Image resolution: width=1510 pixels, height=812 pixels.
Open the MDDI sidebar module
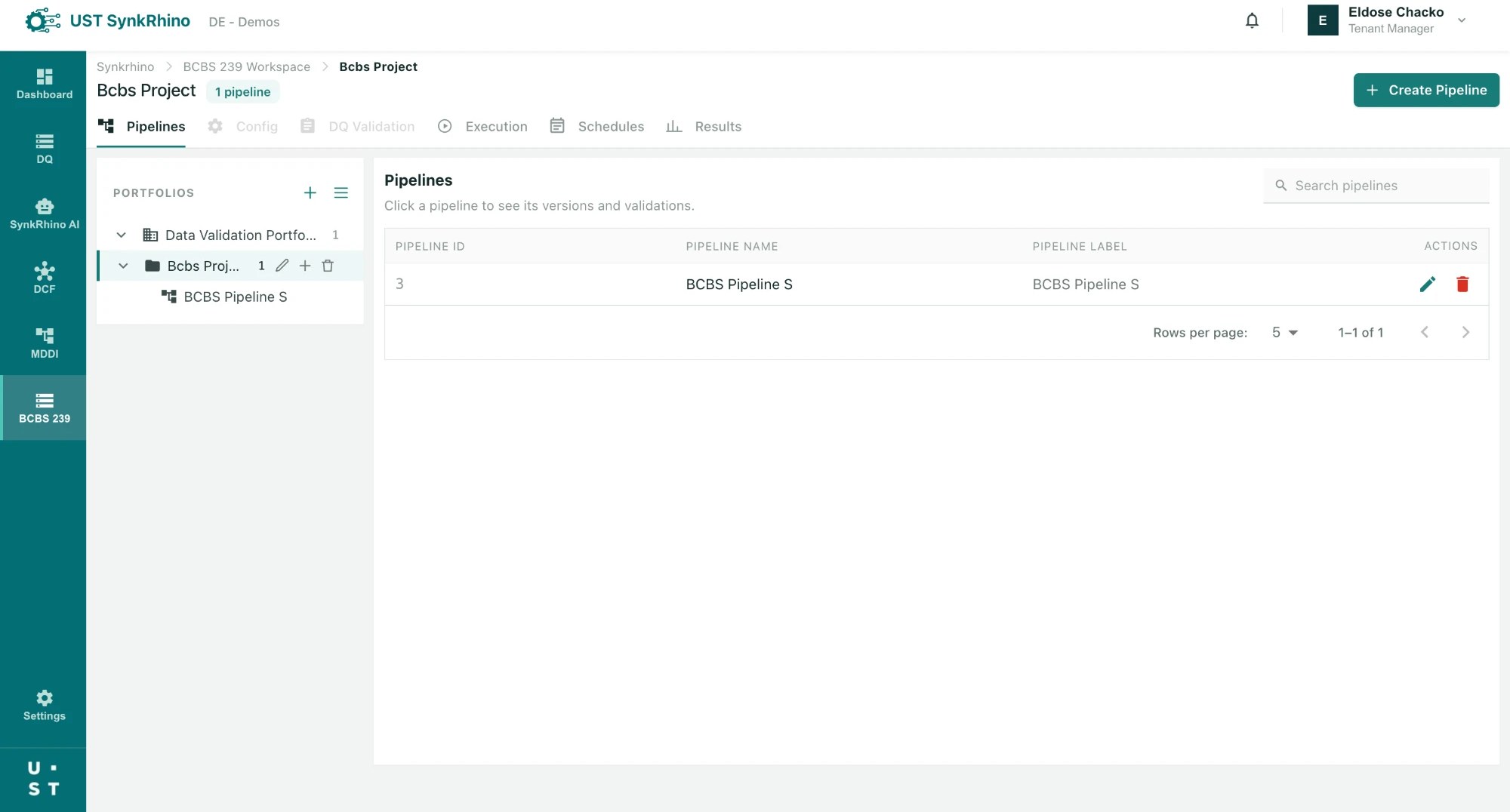click(x=44, y=343)
